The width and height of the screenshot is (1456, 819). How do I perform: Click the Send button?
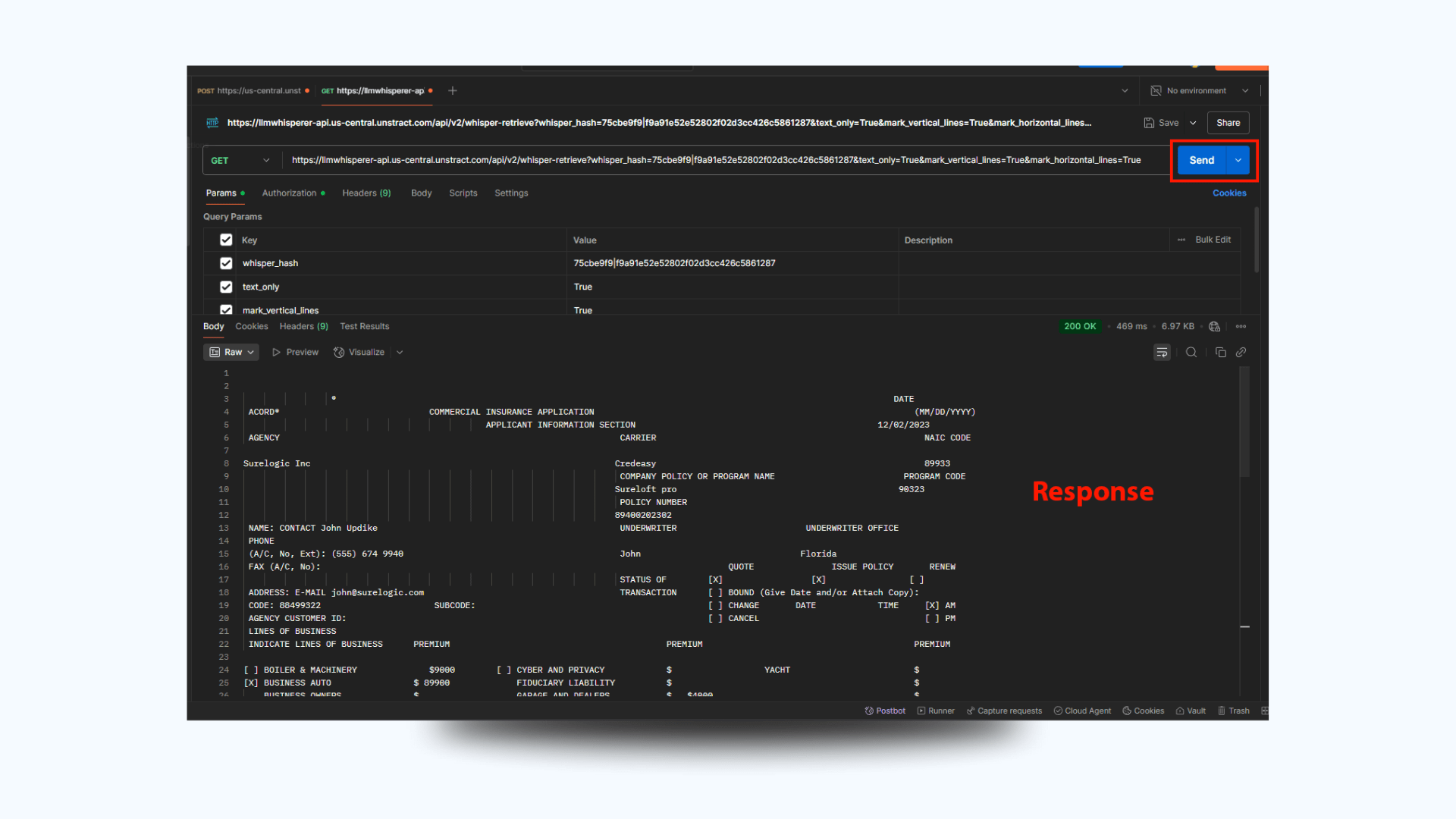1201,160
